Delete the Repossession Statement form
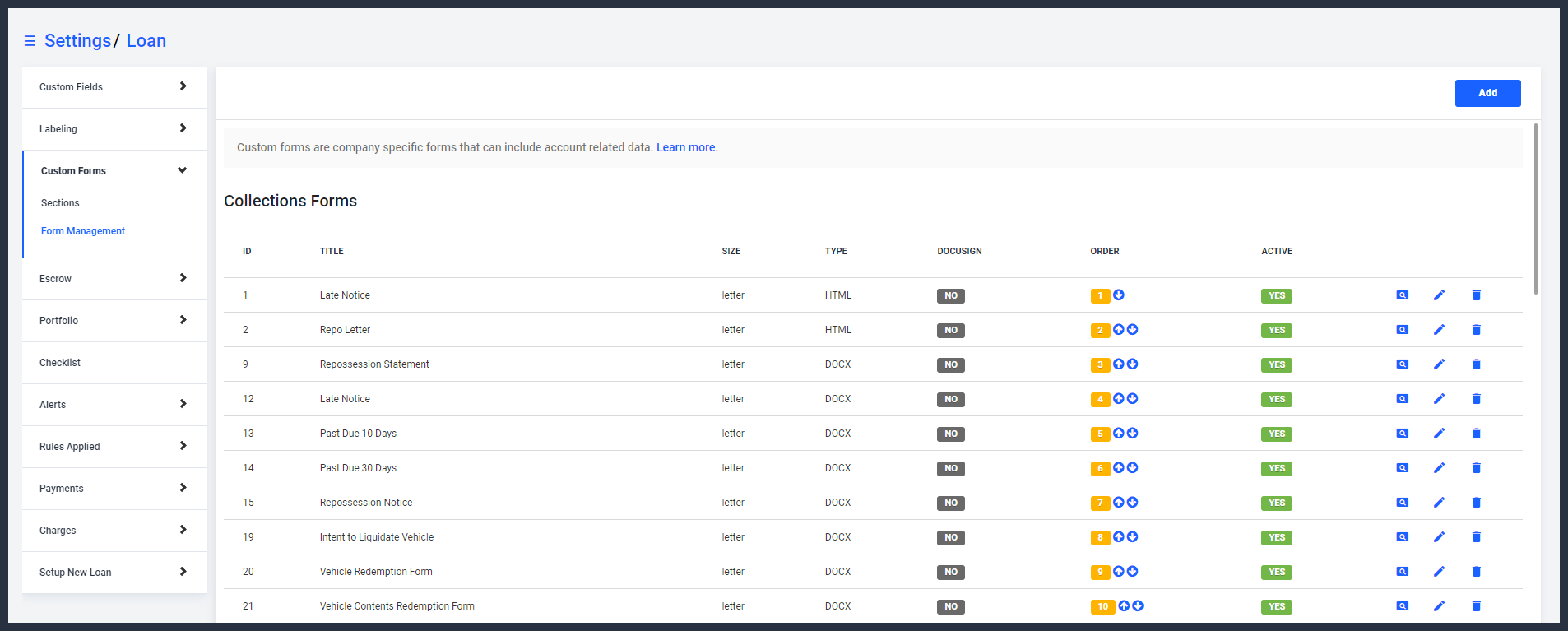The width and height of the screenshot is (1568, 631). point(1476,364)
